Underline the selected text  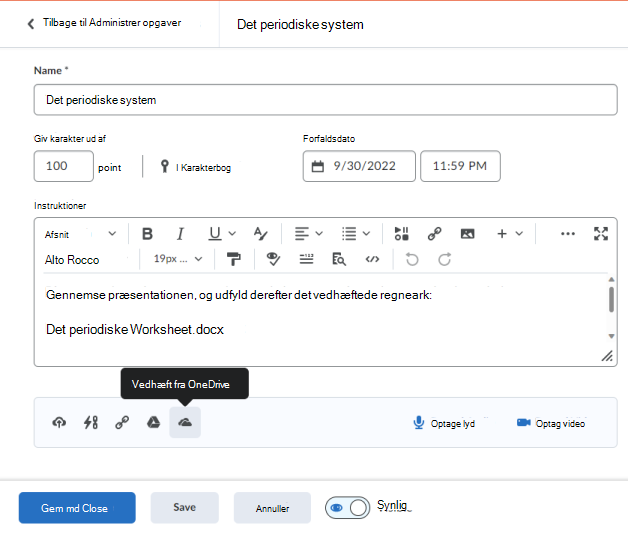215,234
